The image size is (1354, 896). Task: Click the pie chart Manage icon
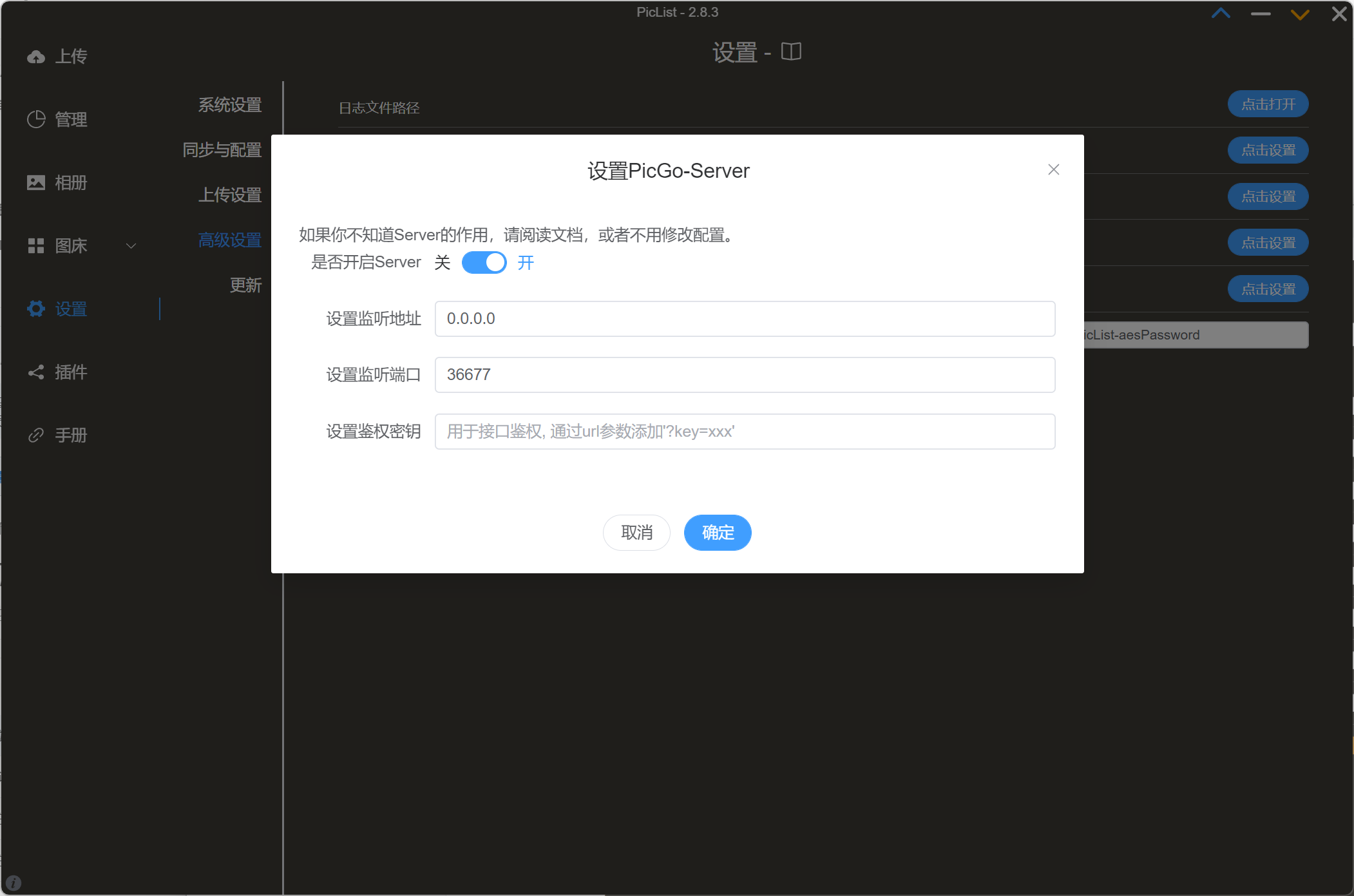click(x=36, y=119)
